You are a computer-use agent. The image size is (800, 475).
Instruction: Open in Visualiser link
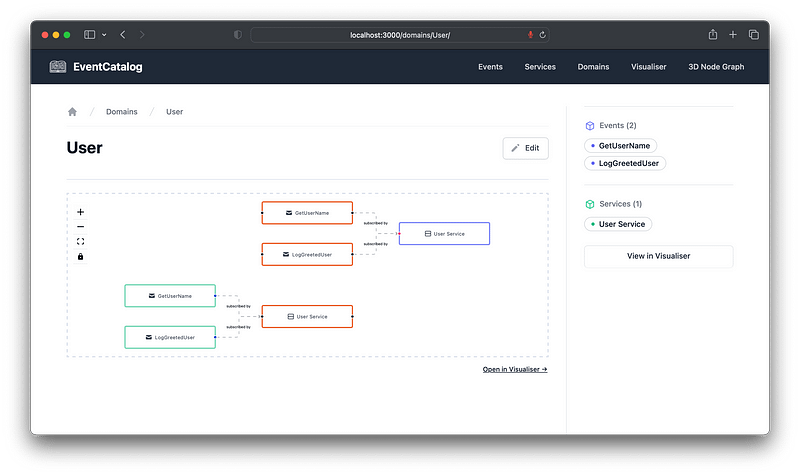coord(515,369)
